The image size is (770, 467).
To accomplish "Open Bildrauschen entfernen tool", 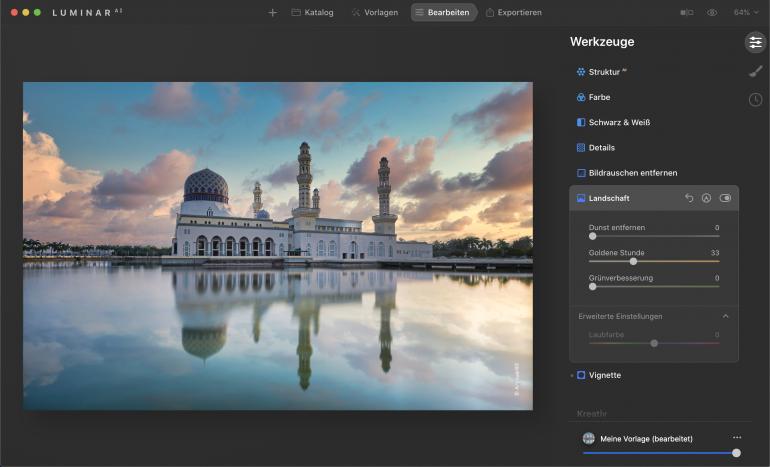I will tap(627, 173).
